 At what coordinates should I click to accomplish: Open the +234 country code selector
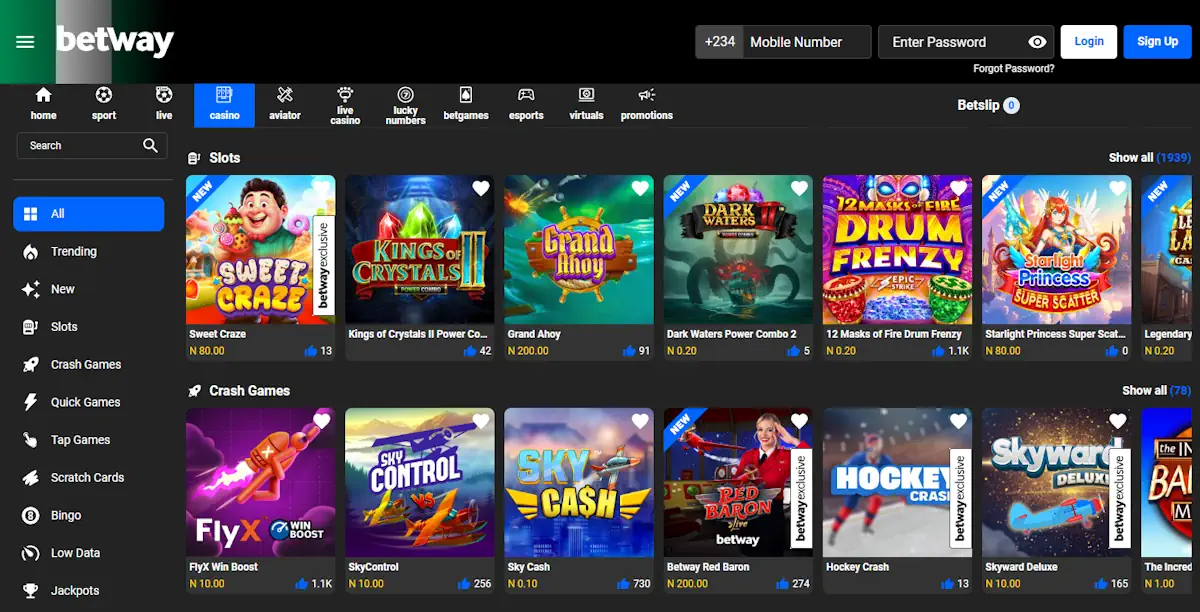point(719,41)
